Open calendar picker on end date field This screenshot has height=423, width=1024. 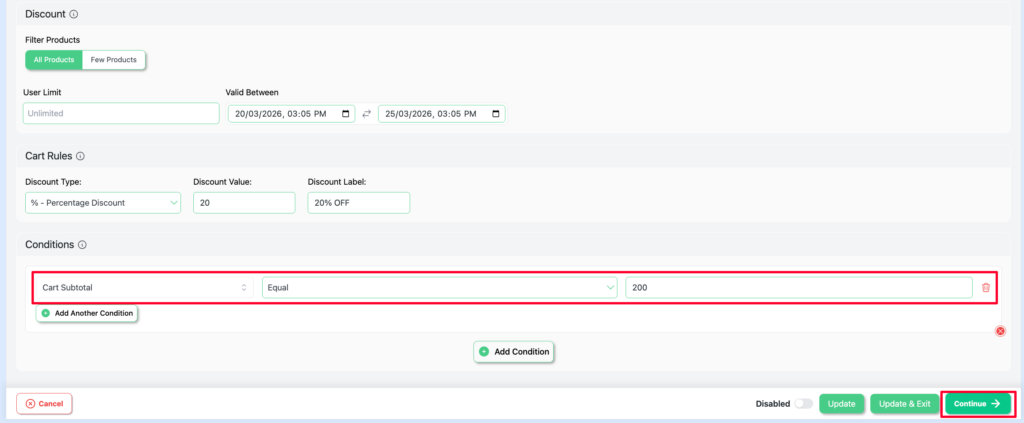click(497, 114)
